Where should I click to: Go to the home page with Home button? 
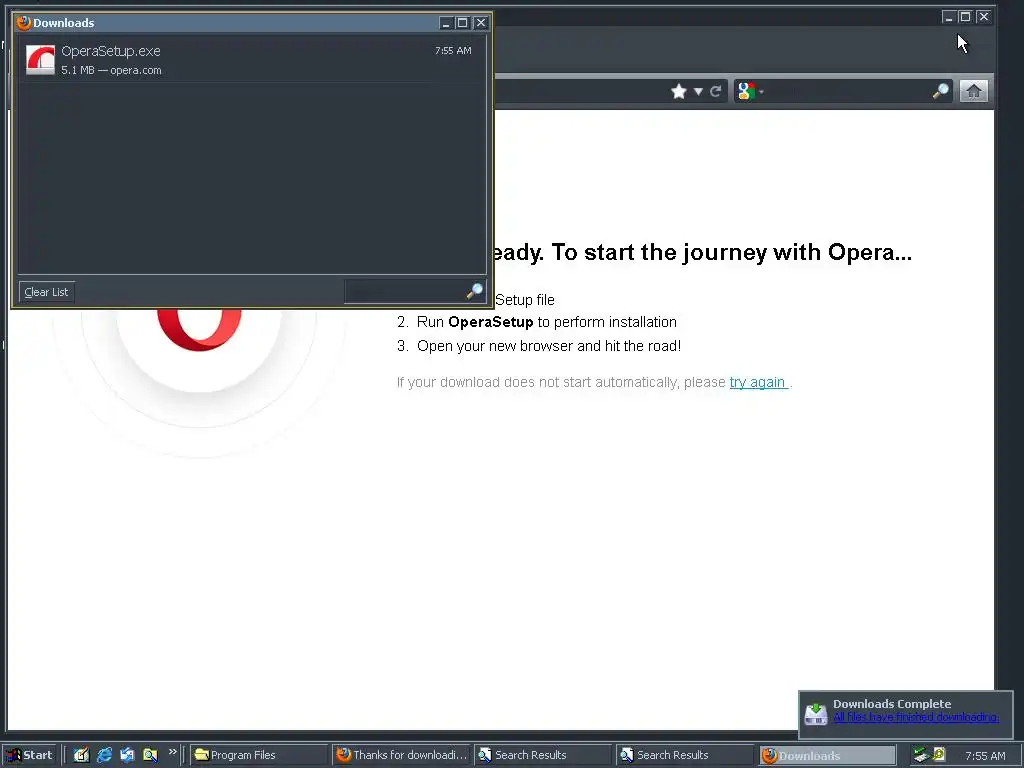(973, 91)
